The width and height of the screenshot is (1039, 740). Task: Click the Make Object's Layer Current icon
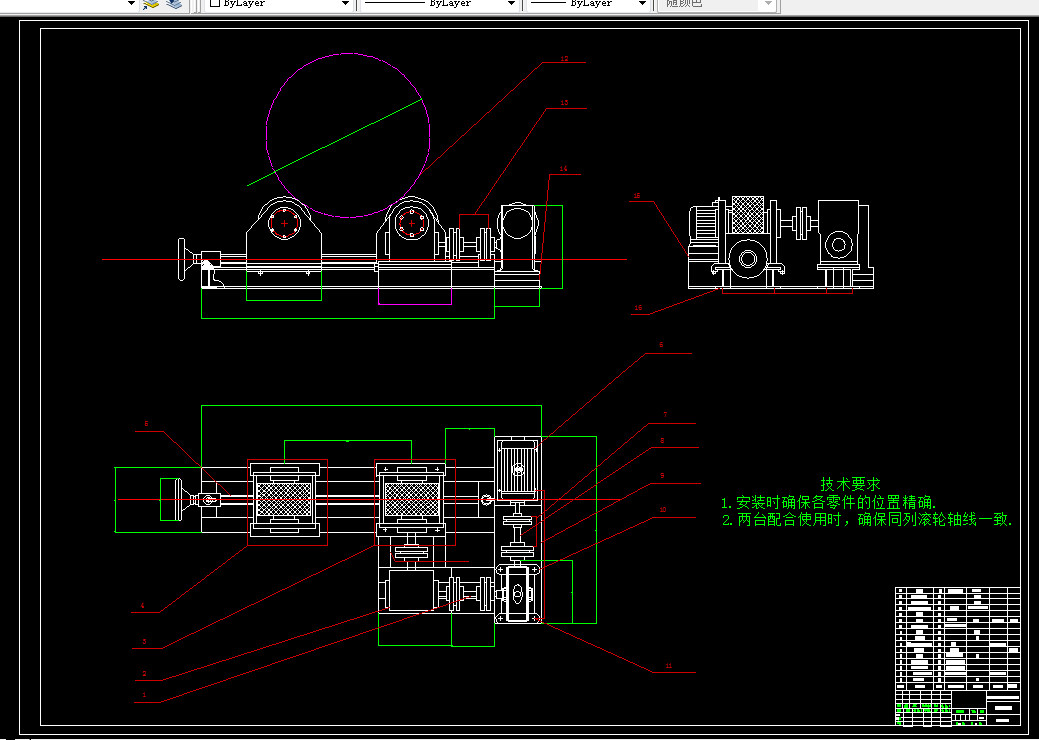pyautogui.click(x=150, y=4)
